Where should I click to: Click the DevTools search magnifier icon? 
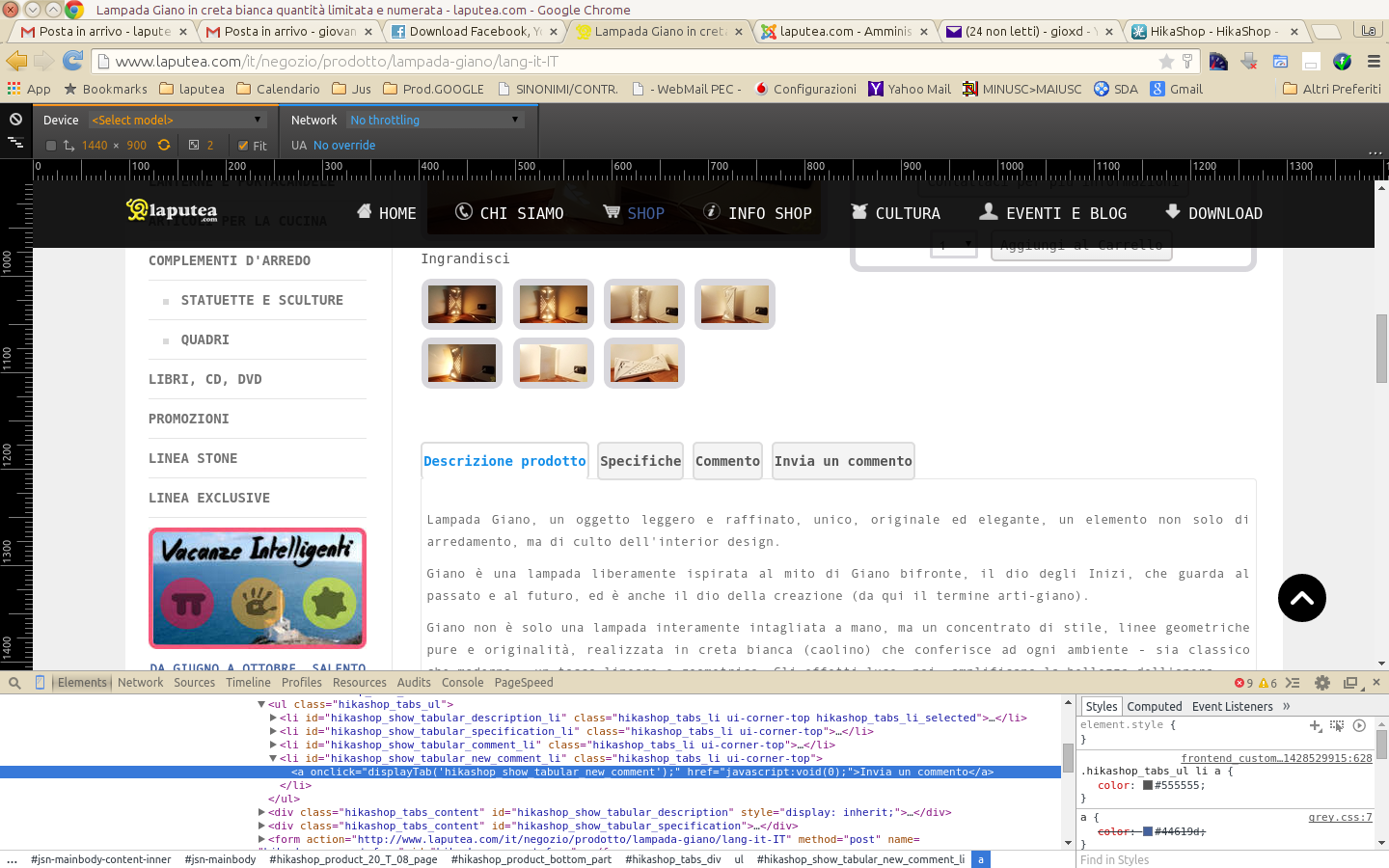tap(14, 683)
